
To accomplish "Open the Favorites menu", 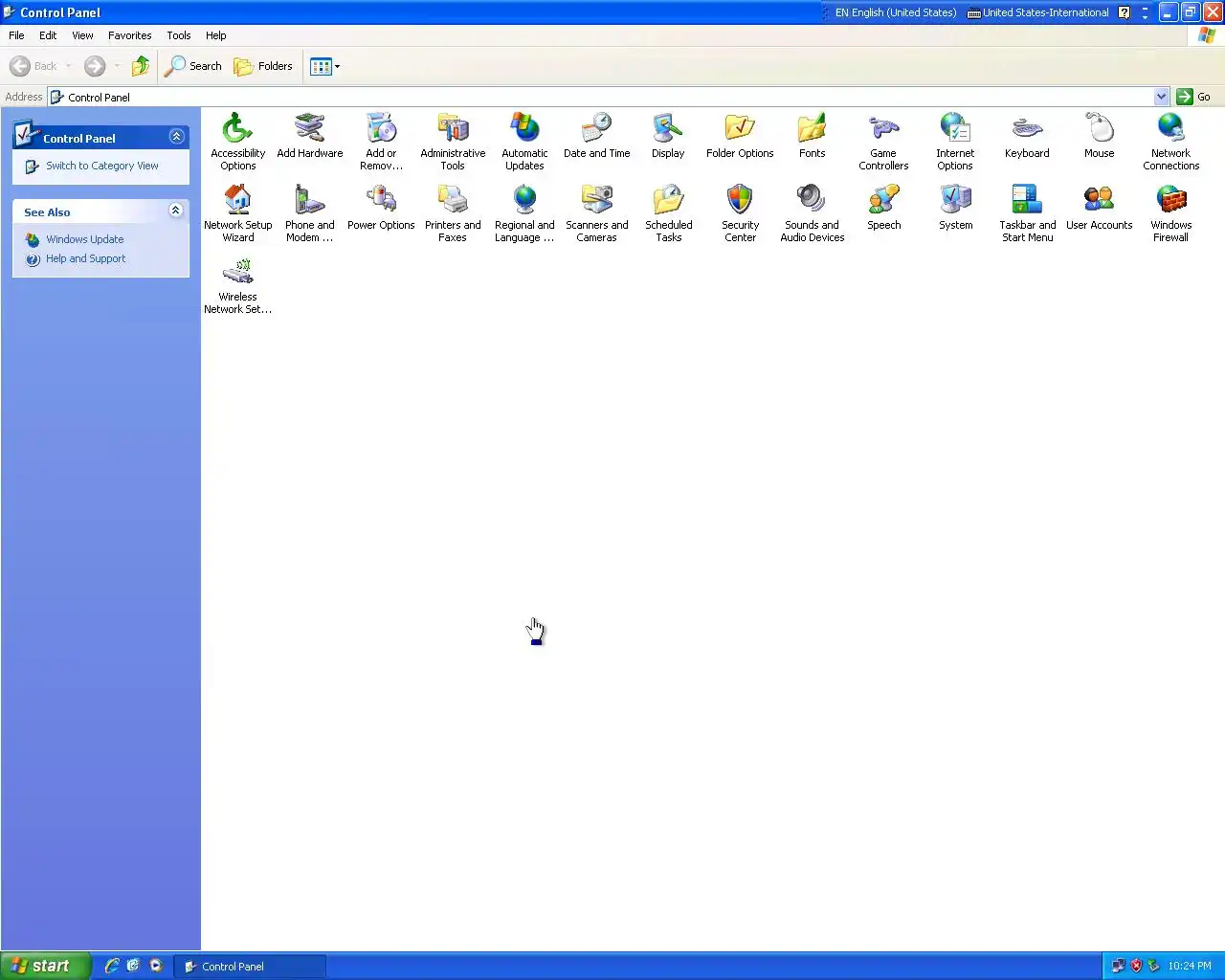I will [129, 35].
